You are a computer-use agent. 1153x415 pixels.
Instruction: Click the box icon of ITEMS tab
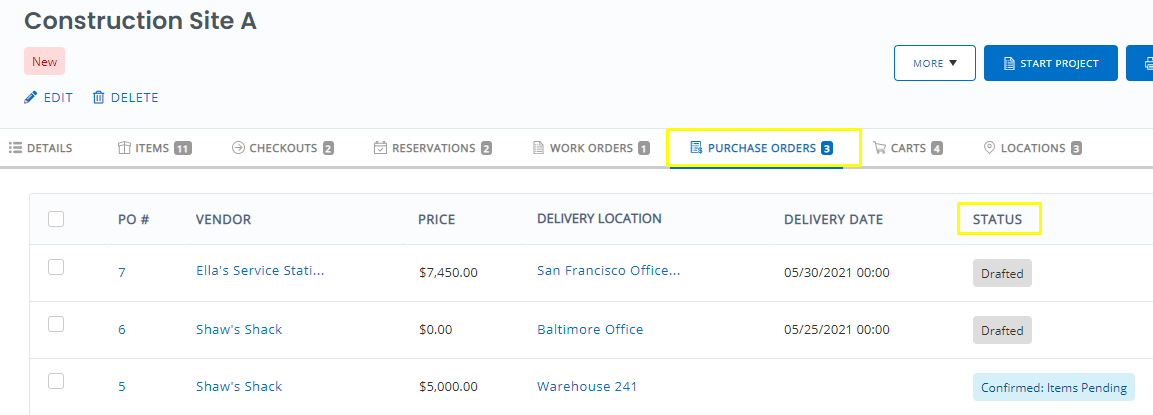[x=124, y=148]
